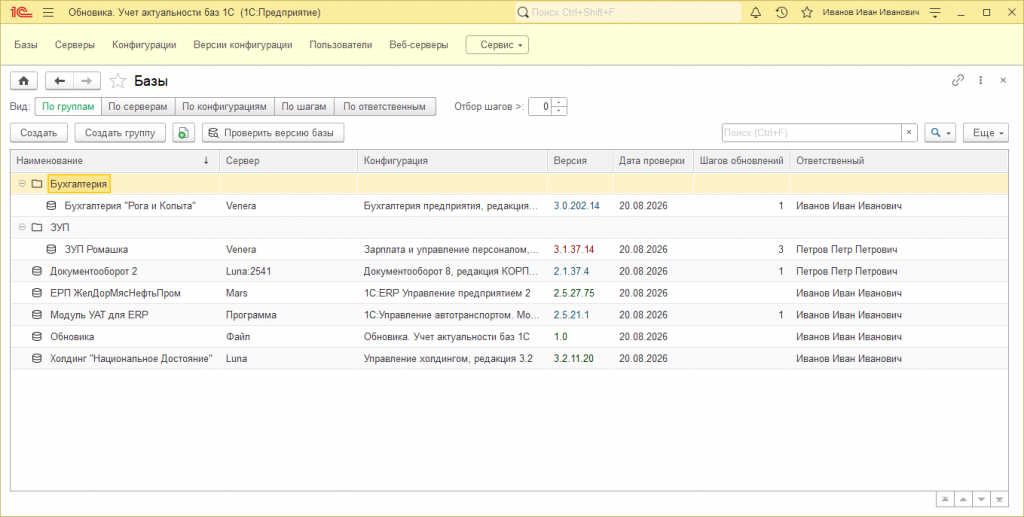
Task: Clear the search field
Action: (909, 133)
